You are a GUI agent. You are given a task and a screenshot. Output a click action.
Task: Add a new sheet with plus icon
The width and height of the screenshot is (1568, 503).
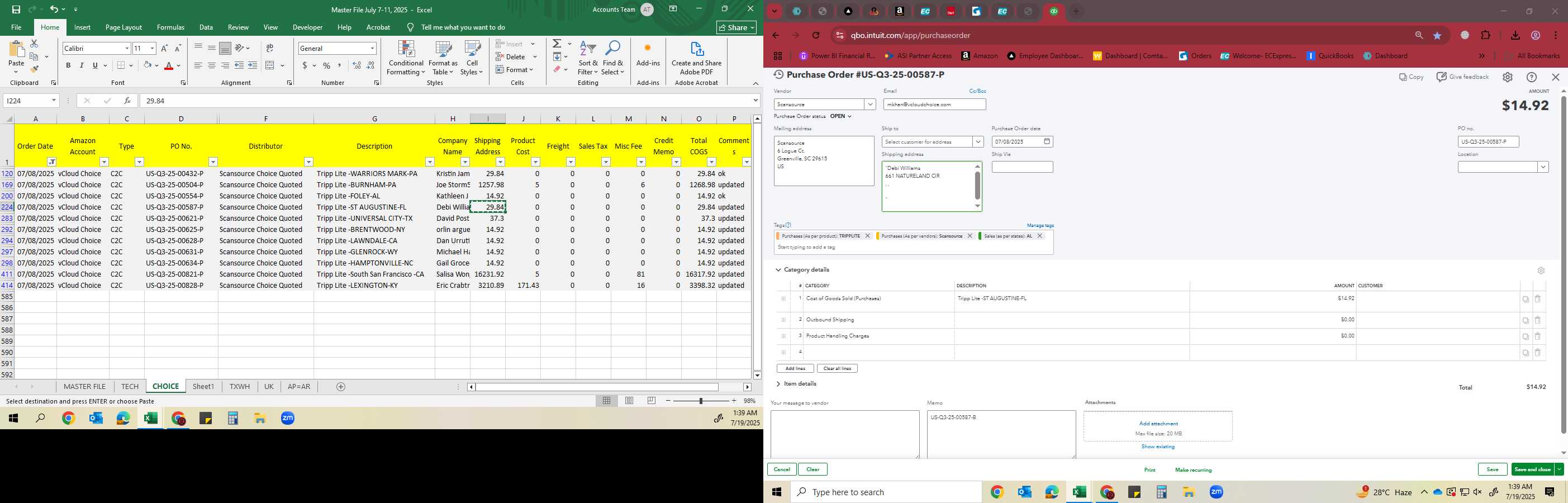click(x=341, y=387)
